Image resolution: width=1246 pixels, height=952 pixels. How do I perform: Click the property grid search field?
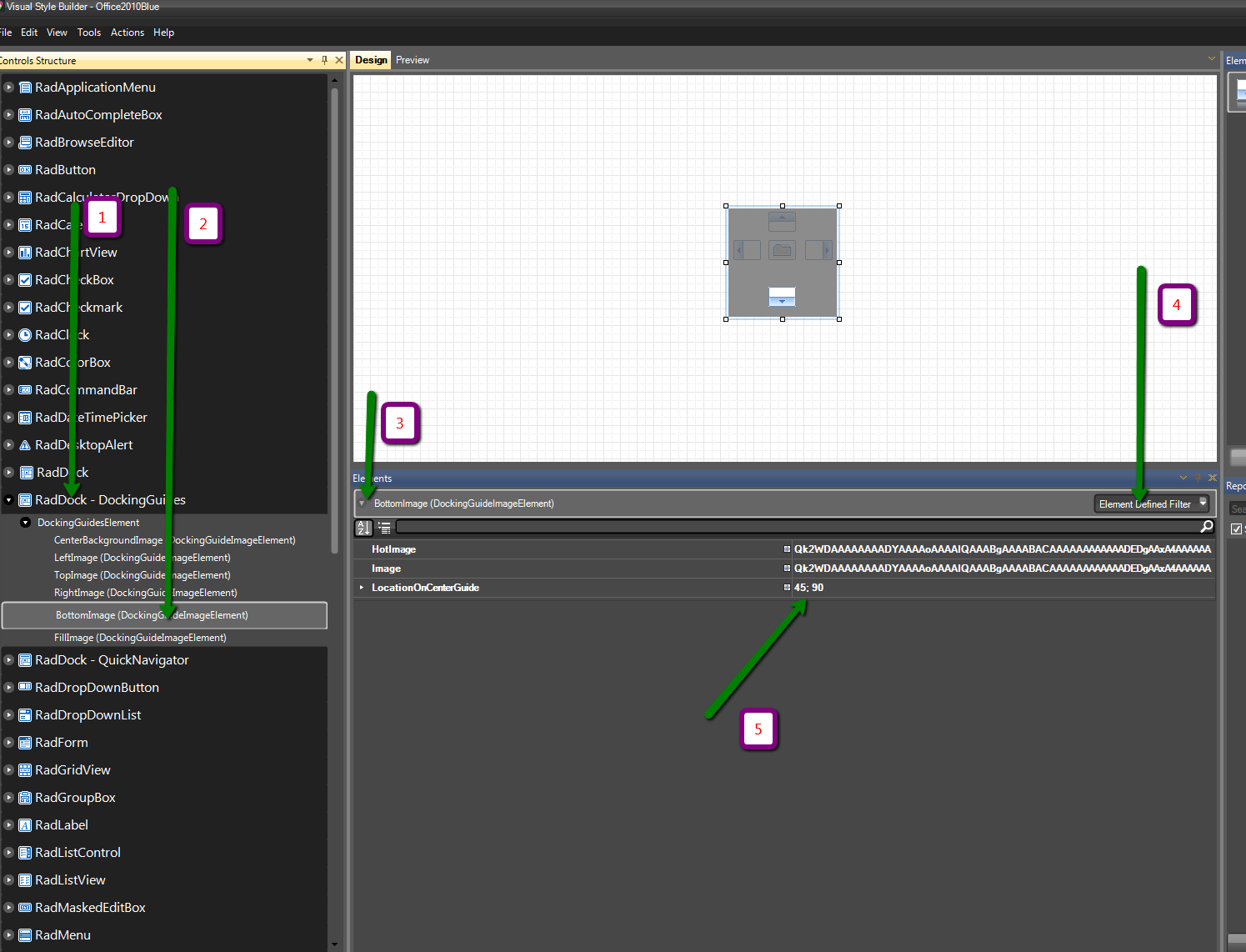[x=798, y=527]
